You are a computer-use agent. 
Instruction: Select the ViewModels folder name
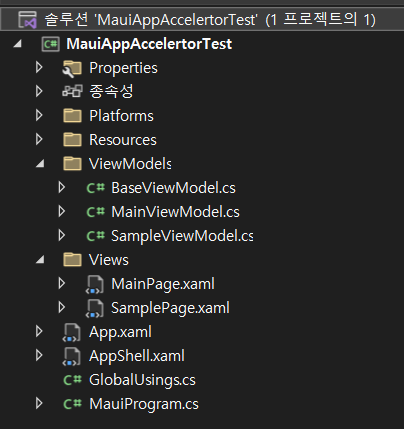(130, 164)
